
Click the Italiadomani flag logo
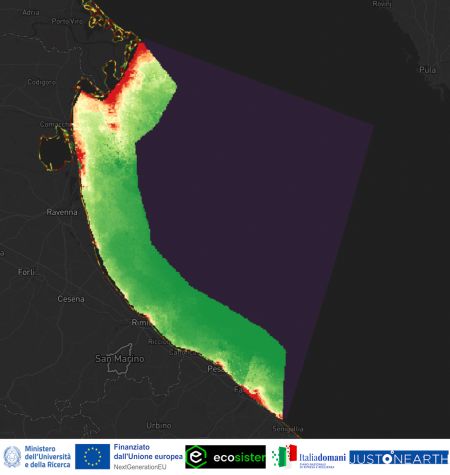284,456
